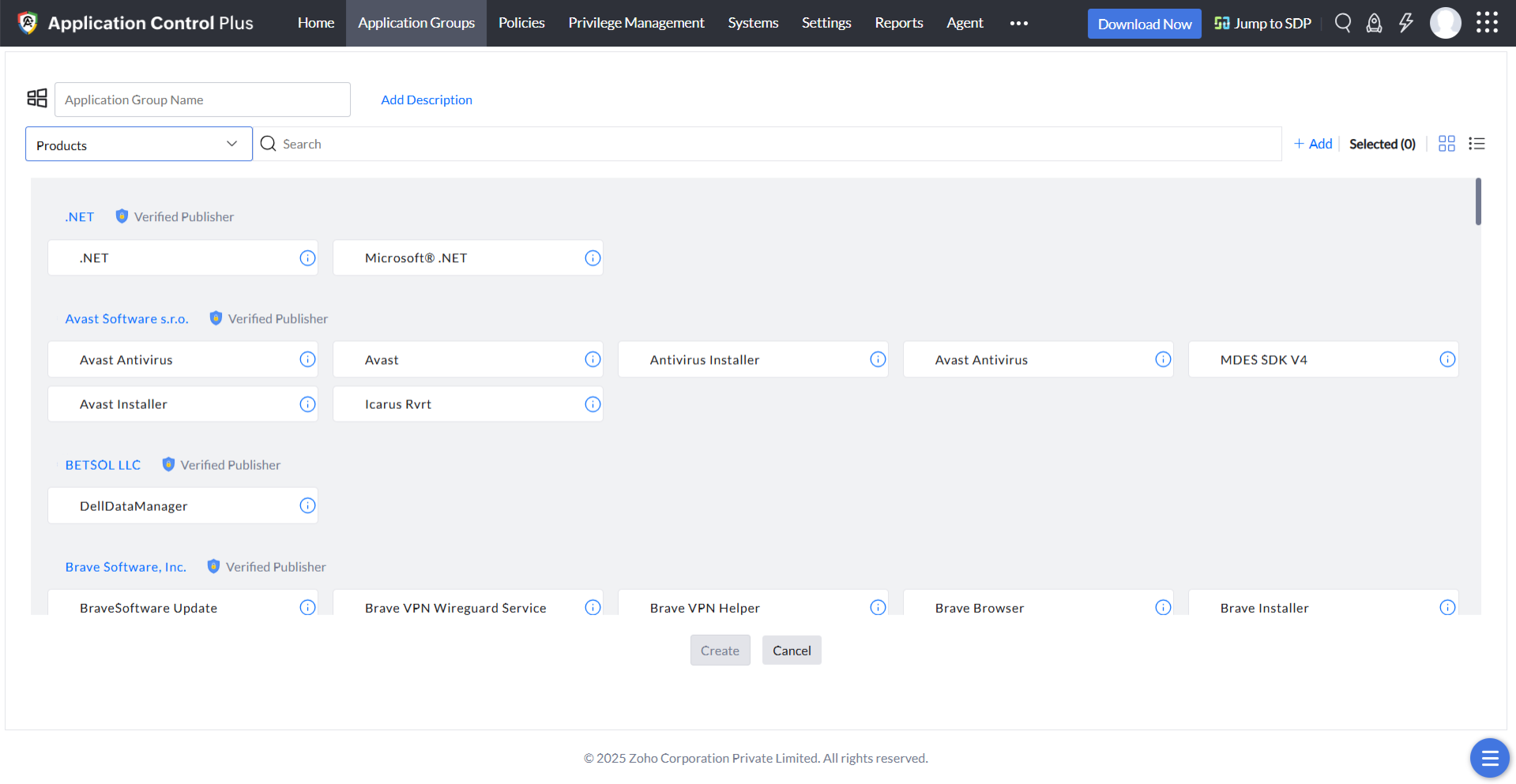Open the floating hamburger menu button
The width and height of the screenshot is (1516, 784).
(1490, 758)
